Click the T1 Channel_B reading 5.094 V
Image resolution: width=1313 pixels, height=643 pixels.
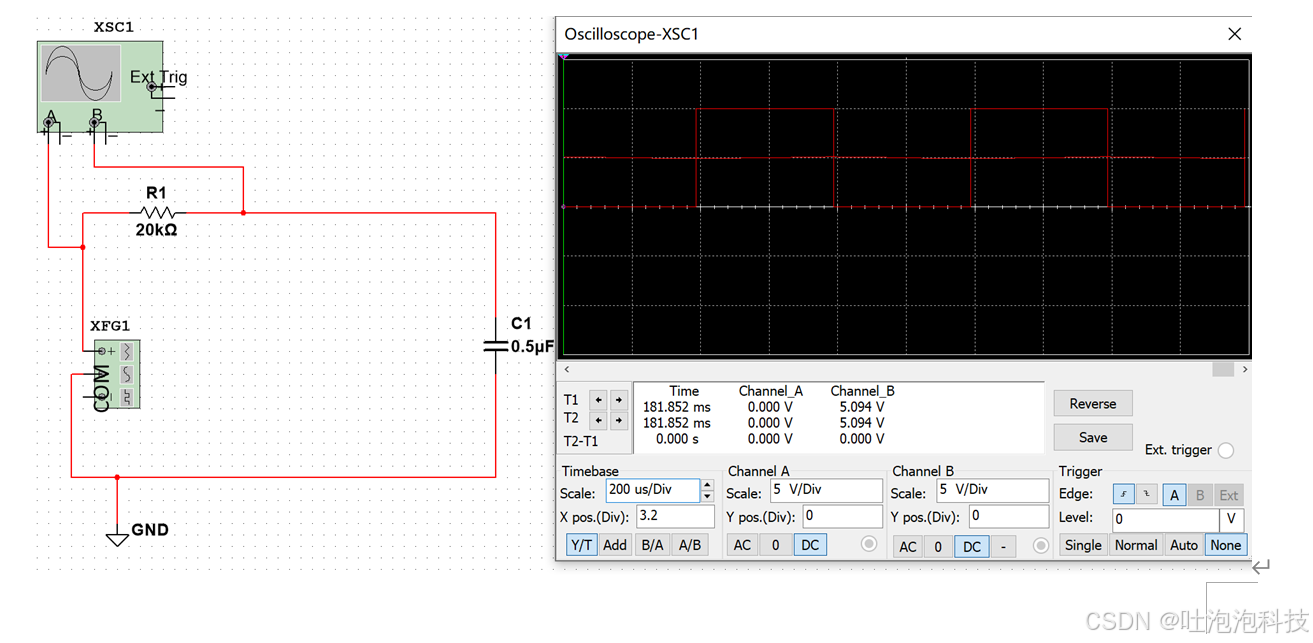862,407
